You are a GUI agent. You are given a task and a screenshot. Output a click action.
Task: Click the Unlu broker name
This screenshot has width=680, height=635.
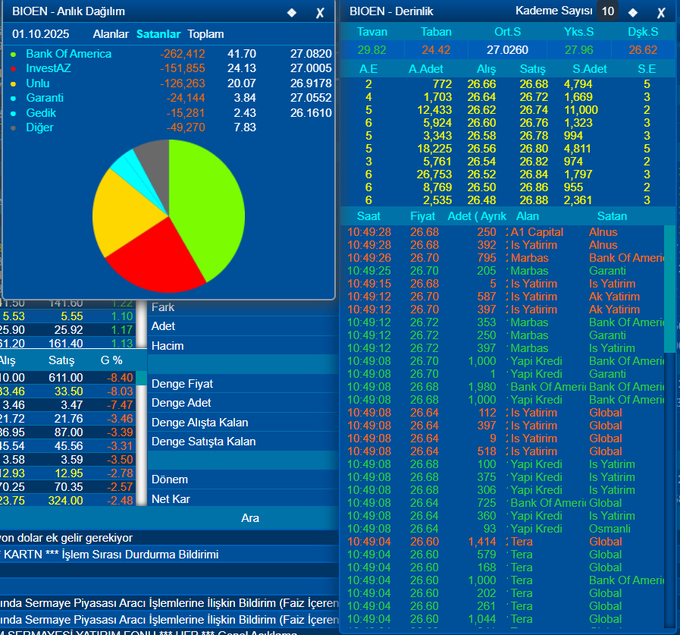[38, 83]
